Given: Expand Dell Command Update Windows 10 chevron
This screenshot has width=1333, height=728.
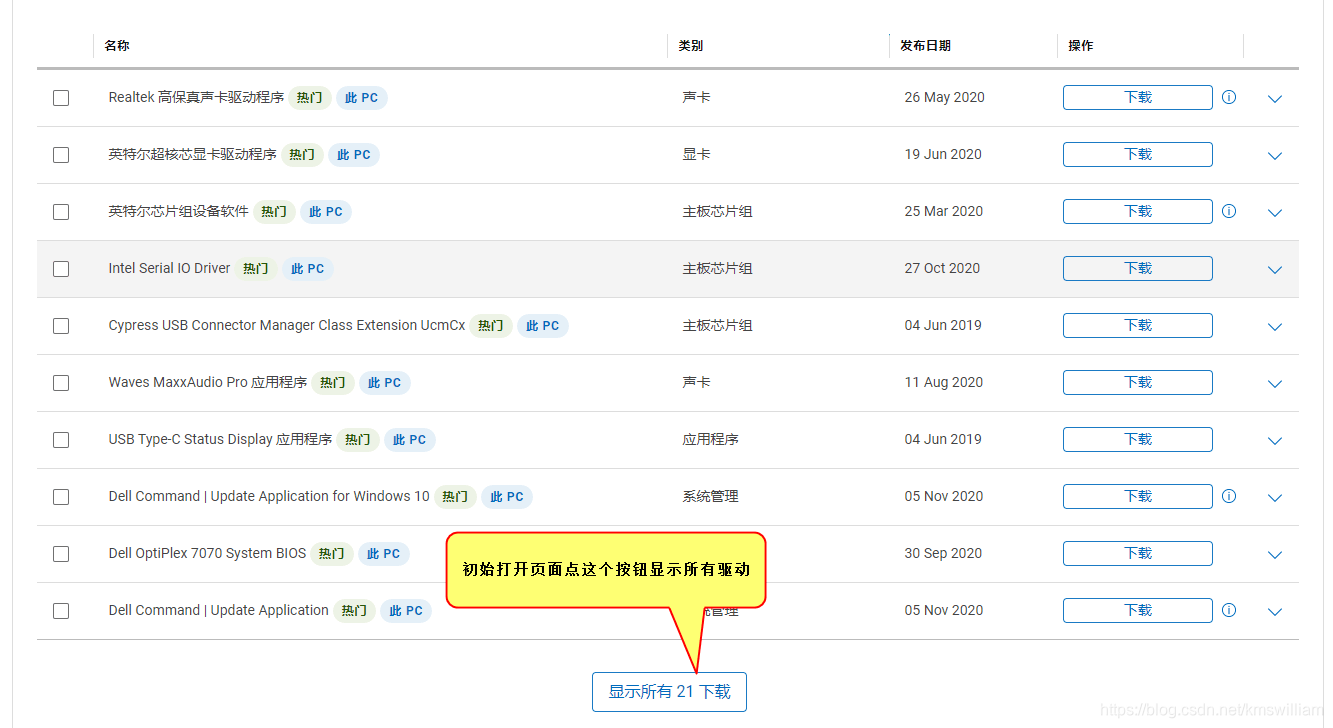Looking at the screenshot, I should pos(1274,498).
